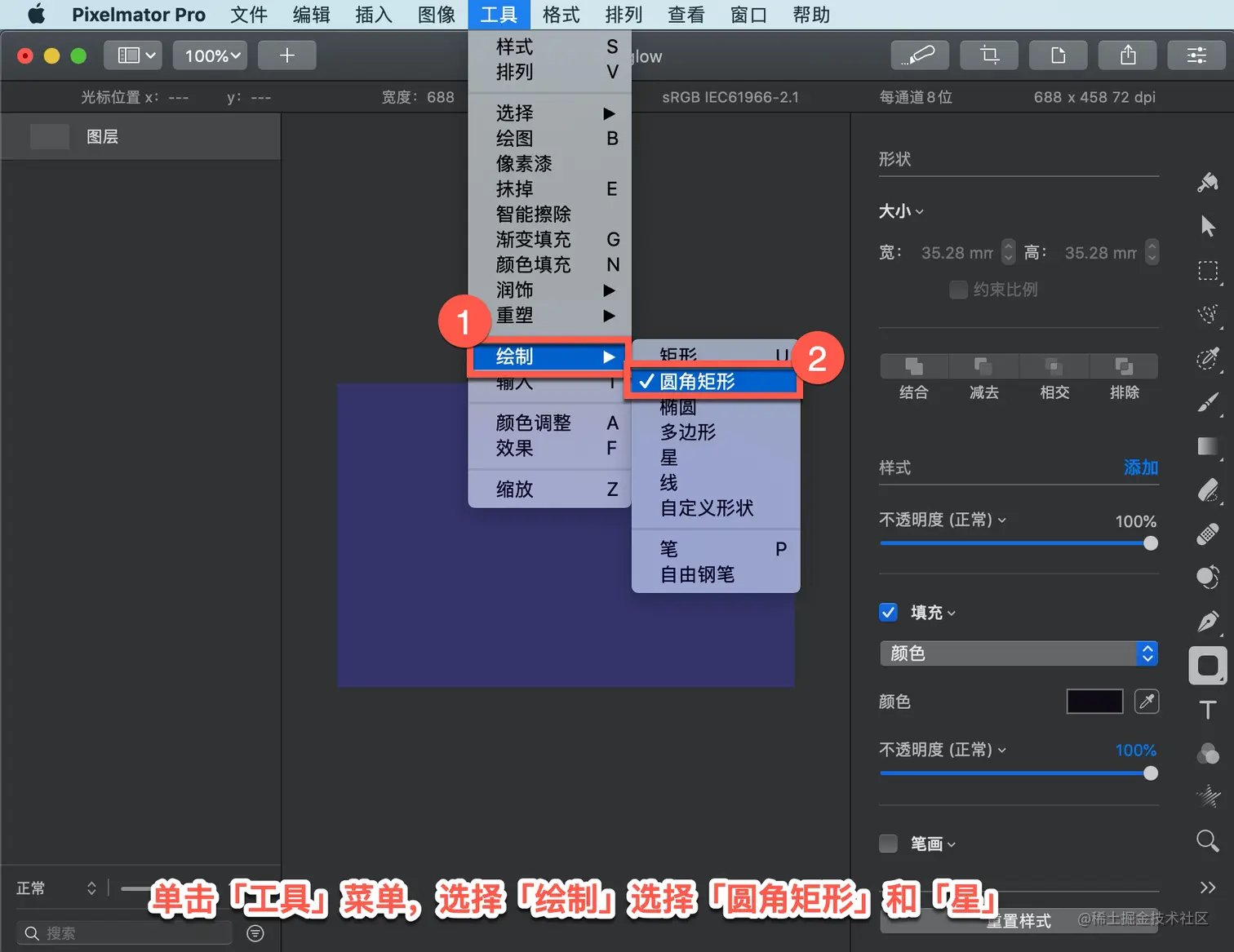Click the Crop toolbar button
This screenshot has height=952, width=1234.
coord(989,55)
